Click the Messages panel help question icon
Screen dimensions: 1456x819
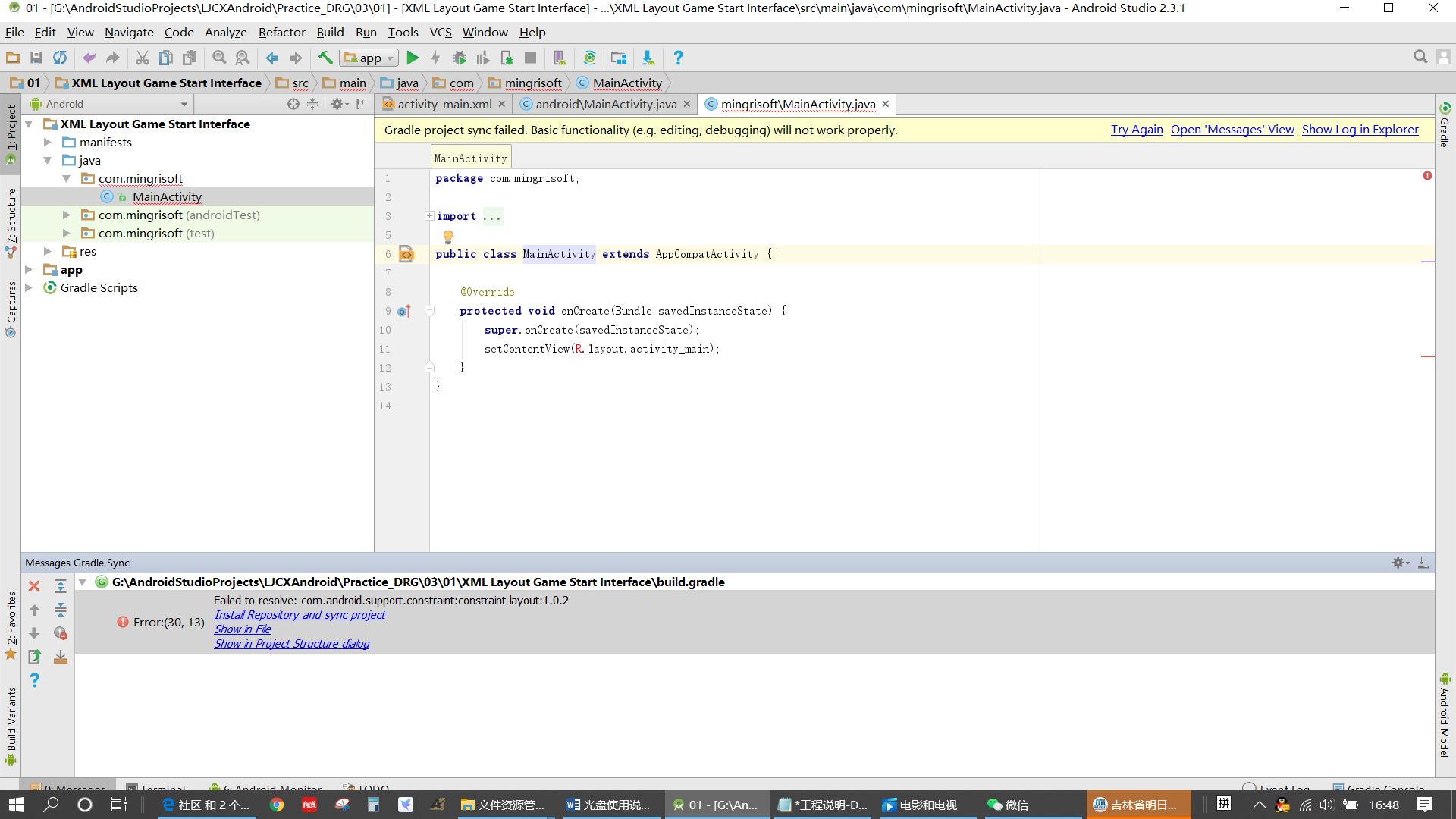tap(34, 680)
